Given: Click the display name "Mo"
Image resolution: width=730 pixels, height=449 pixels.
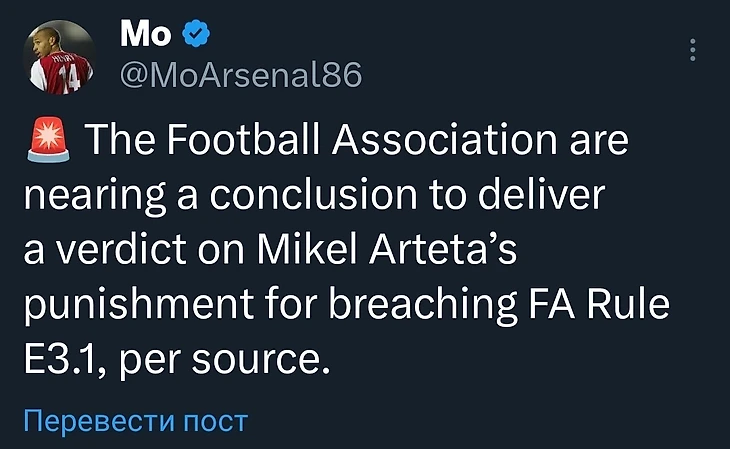Looking at the screenshot, I should click(x=146, y=36).
